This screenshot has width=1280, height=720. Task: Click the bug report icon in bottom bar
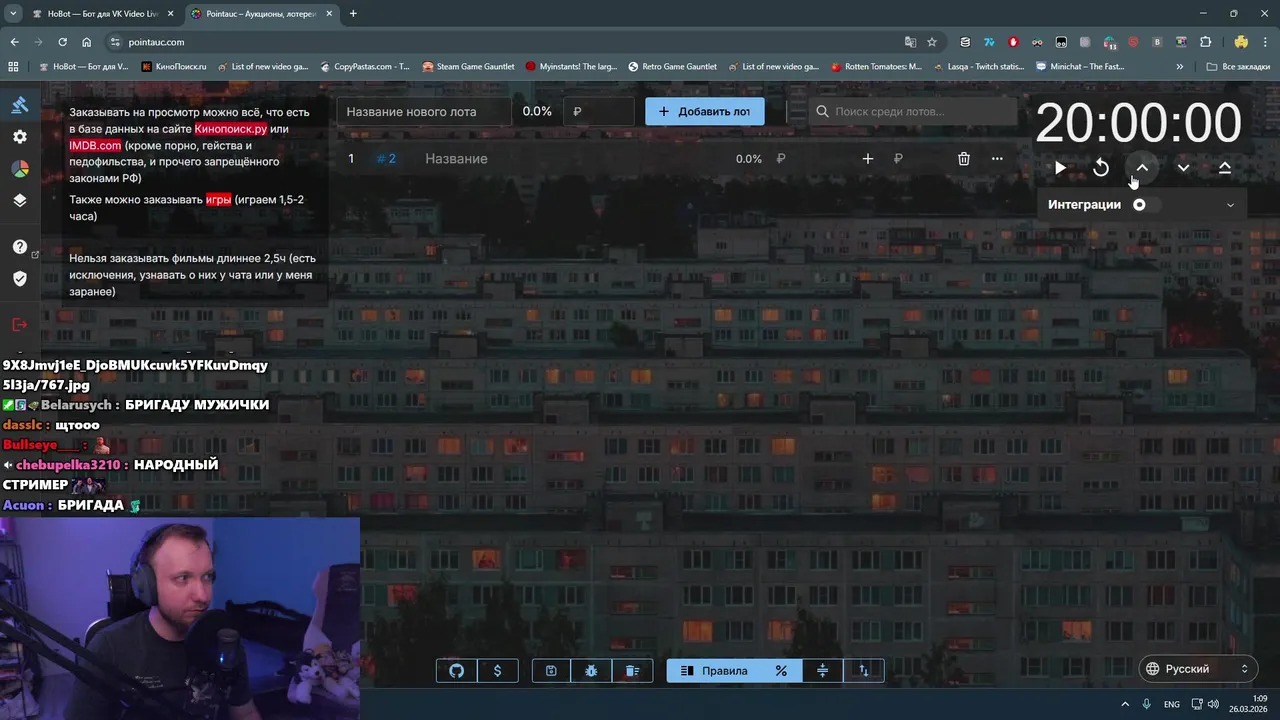[x=591, y=671]
